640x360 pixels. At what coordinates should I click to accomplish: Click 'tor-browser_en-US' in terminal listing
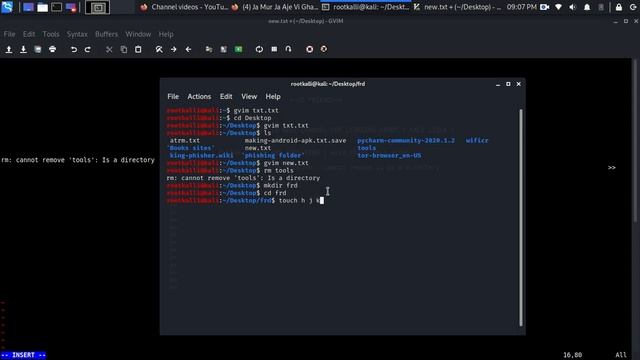pos(389,156)
